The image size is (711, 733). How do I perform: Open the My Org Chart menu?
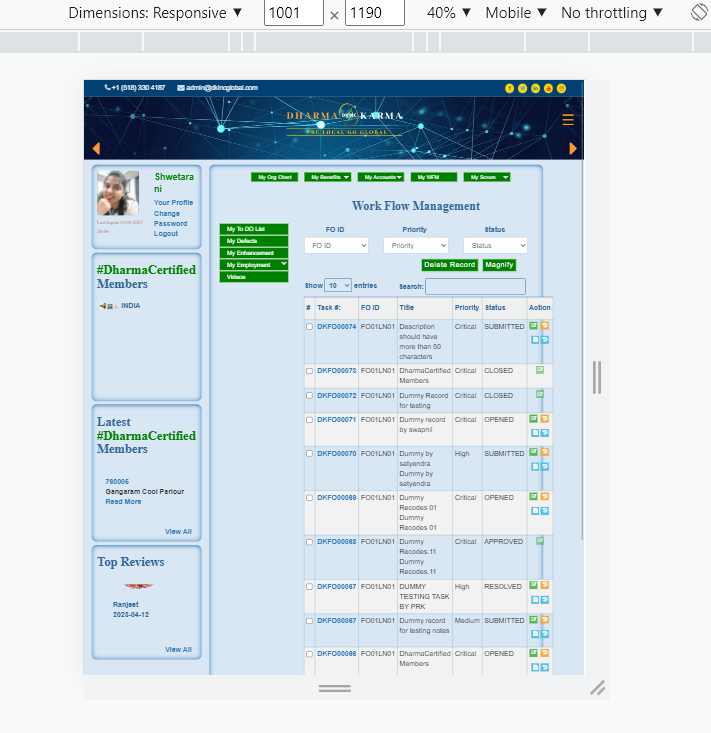click(x=275, y=177)
